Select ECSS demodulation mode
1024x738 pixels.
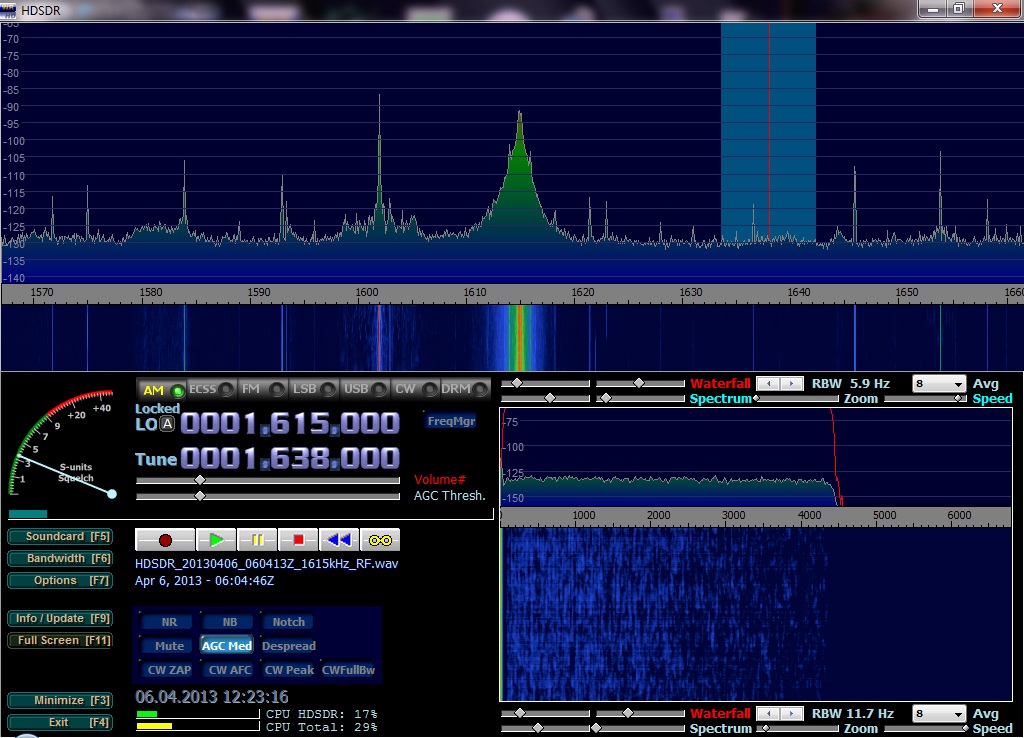[x=211, y=390]
